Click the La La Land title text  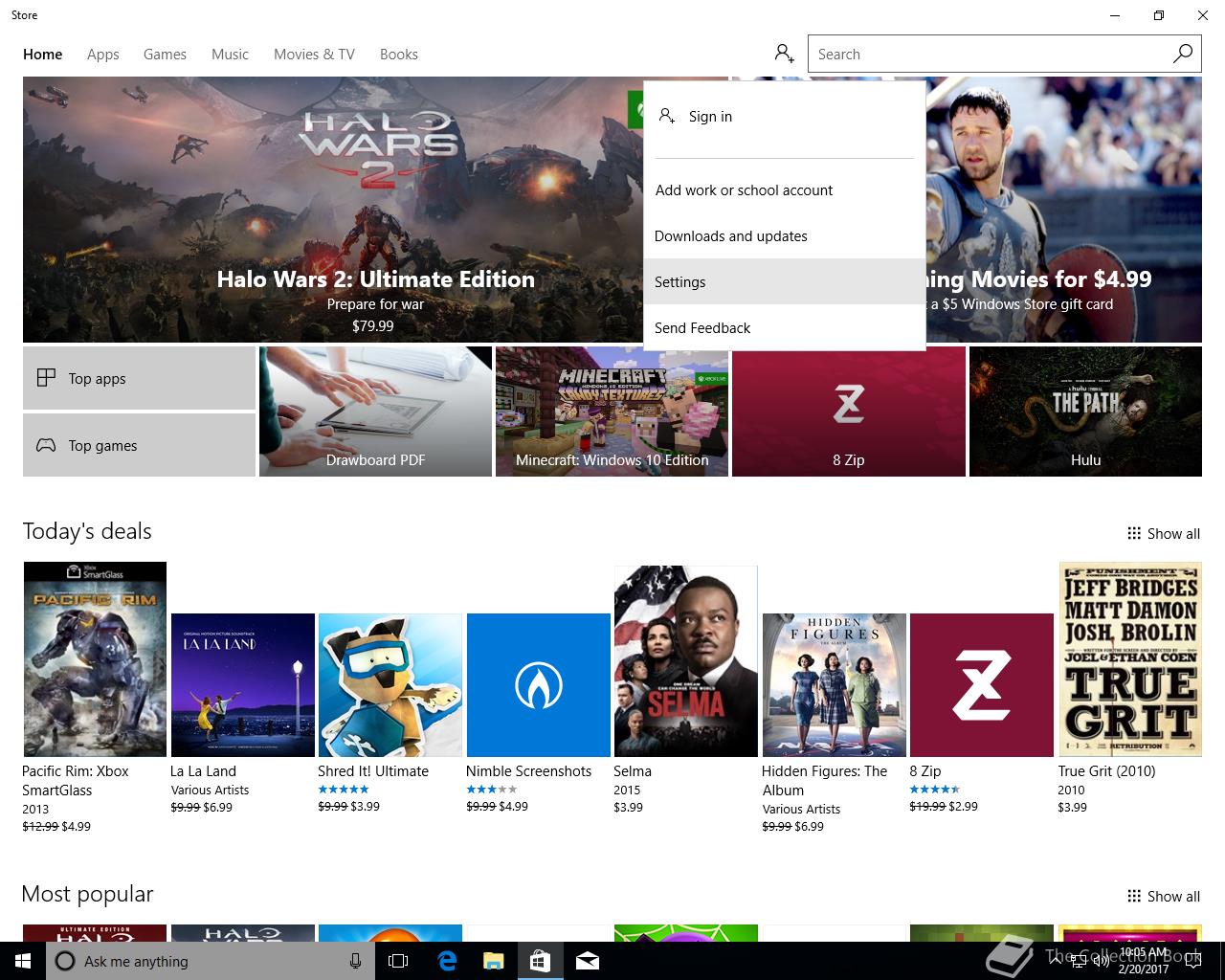coord(203,770)
